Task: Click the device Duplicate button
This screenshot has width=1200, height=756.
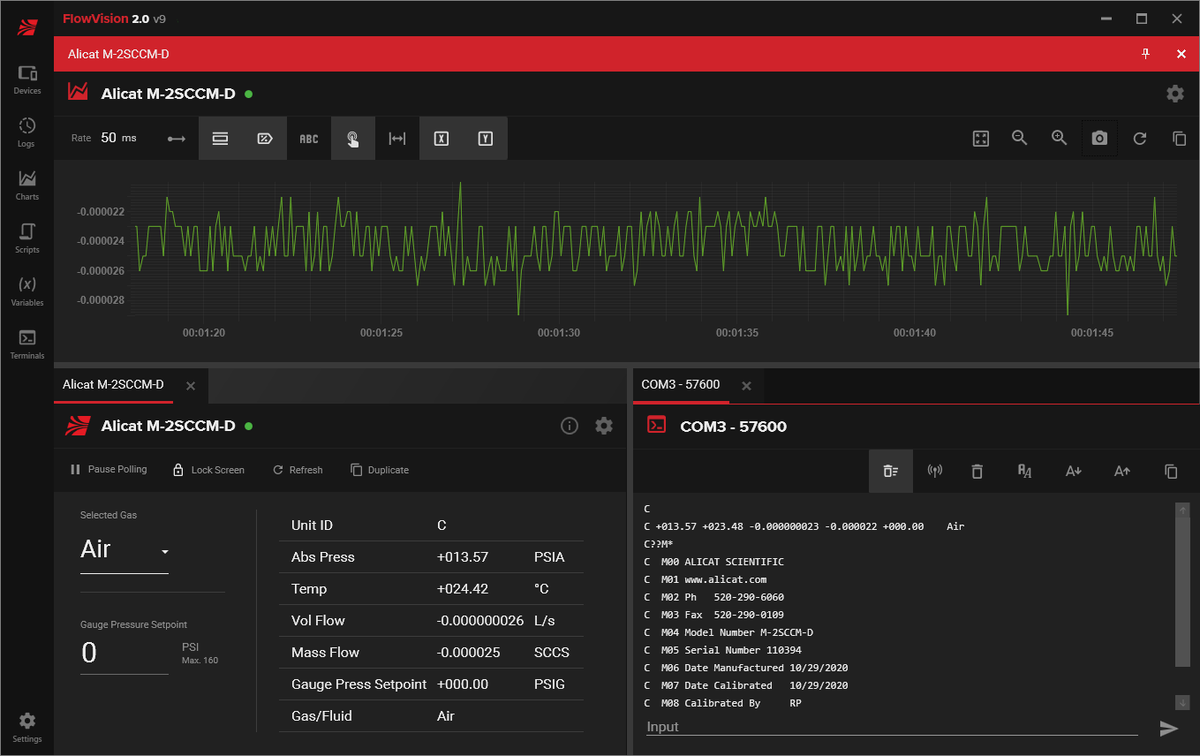Action: click(x=379, y=470)
